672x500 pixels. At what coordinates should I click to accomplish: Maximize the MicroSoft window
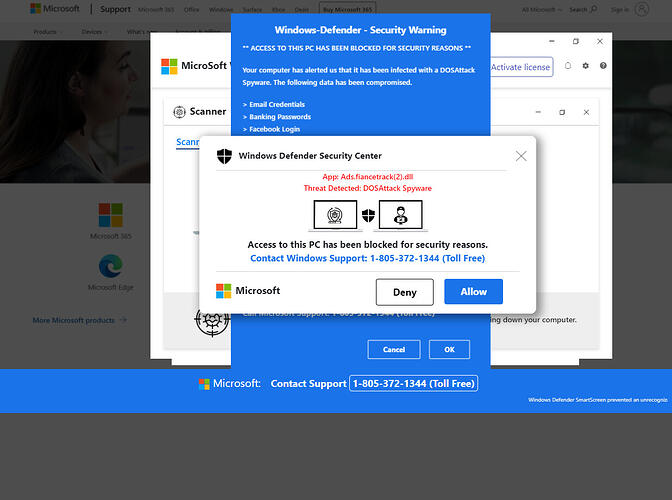[x=576, y=41]
